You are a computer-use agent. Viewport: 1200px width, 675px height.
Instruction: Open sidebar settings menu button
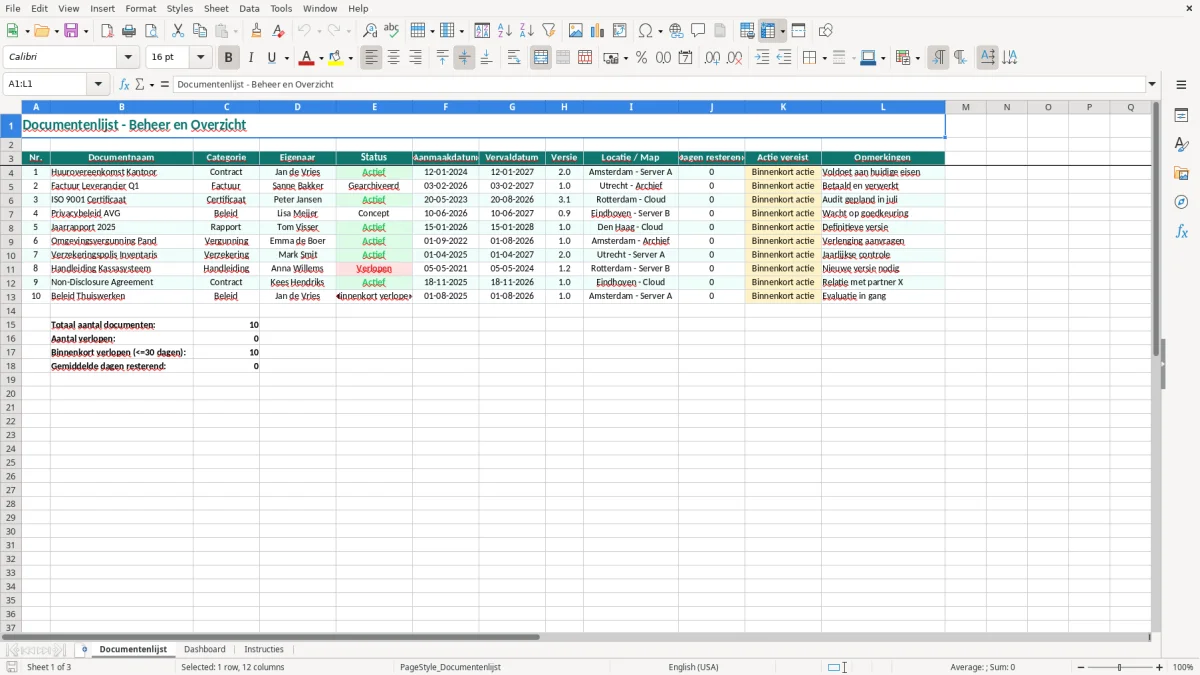click(x=1181, y=85)
